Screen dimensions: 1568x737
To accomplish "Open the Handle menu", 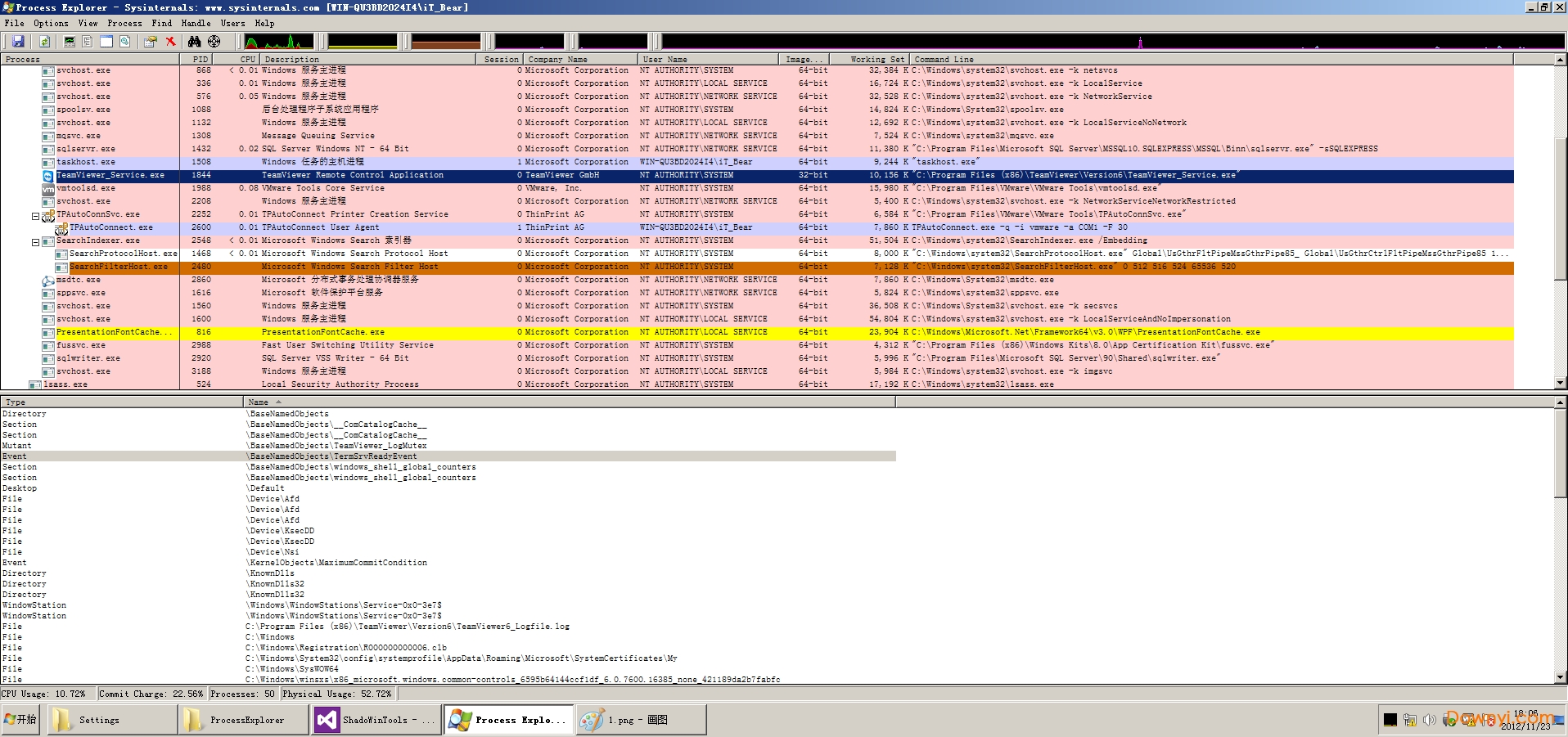I will [196, 23].
